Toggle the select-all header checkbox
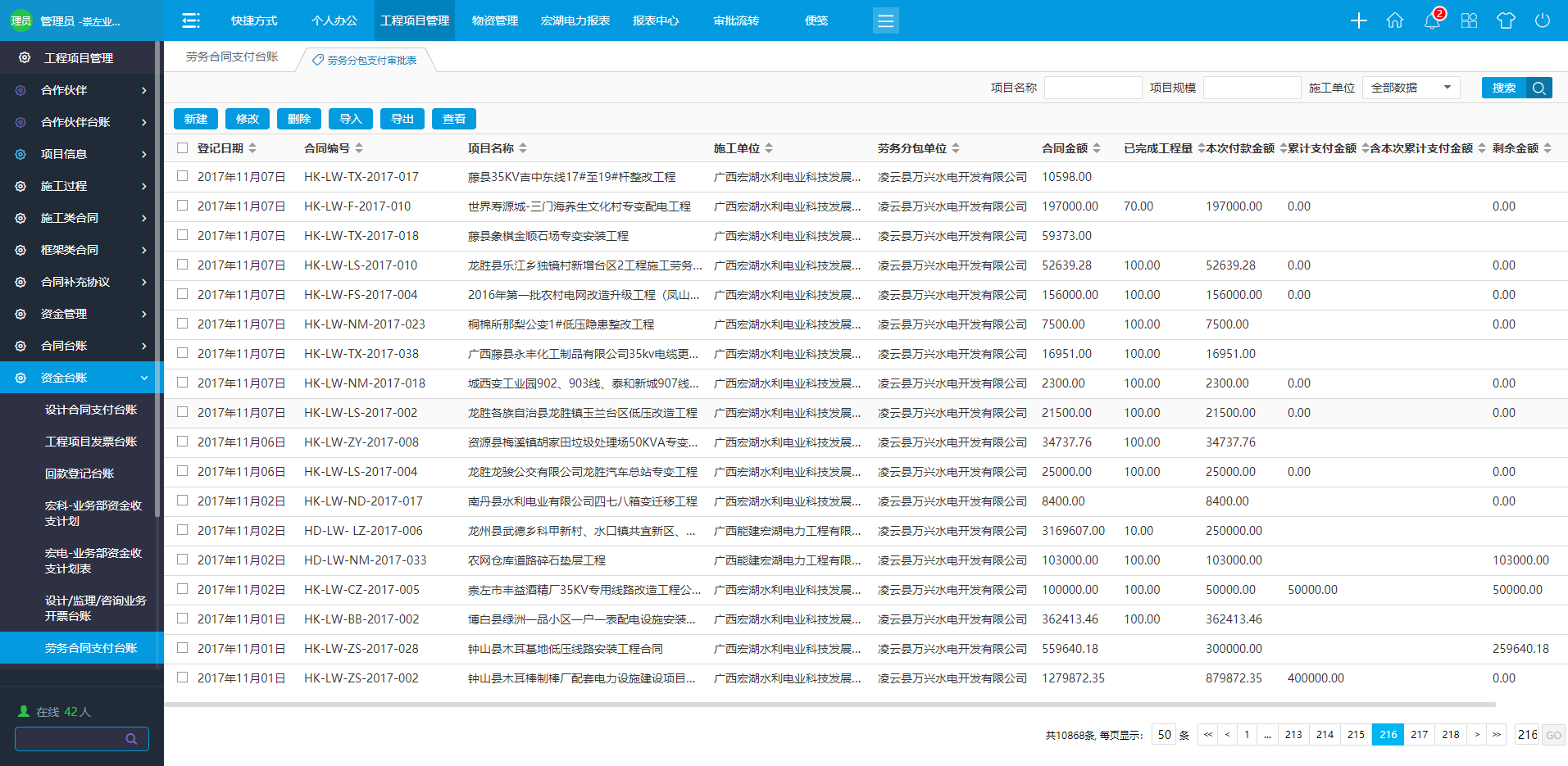 [x=182, y=148]
